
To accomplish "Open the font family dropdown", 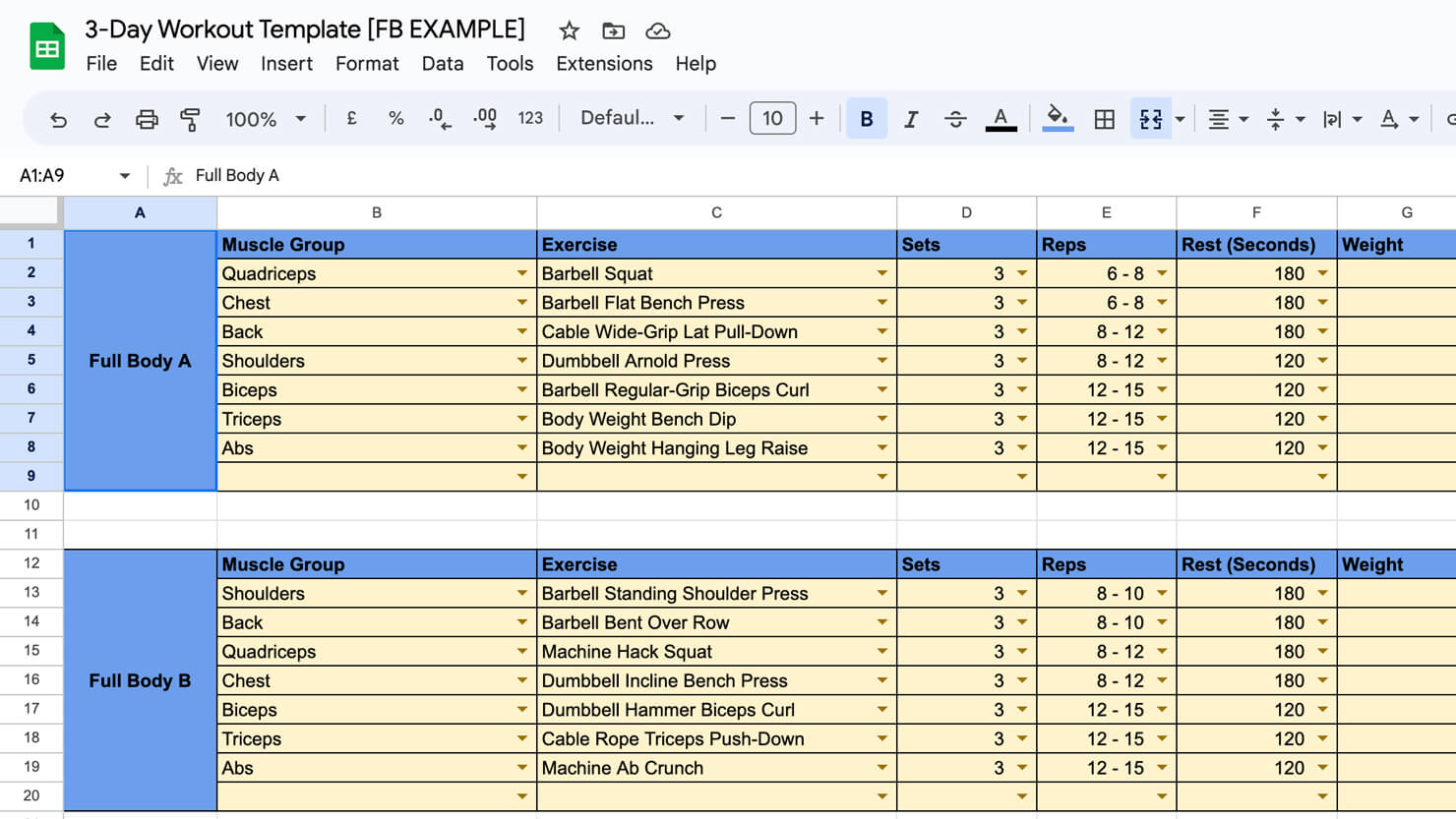I will (x=632, y=118).
